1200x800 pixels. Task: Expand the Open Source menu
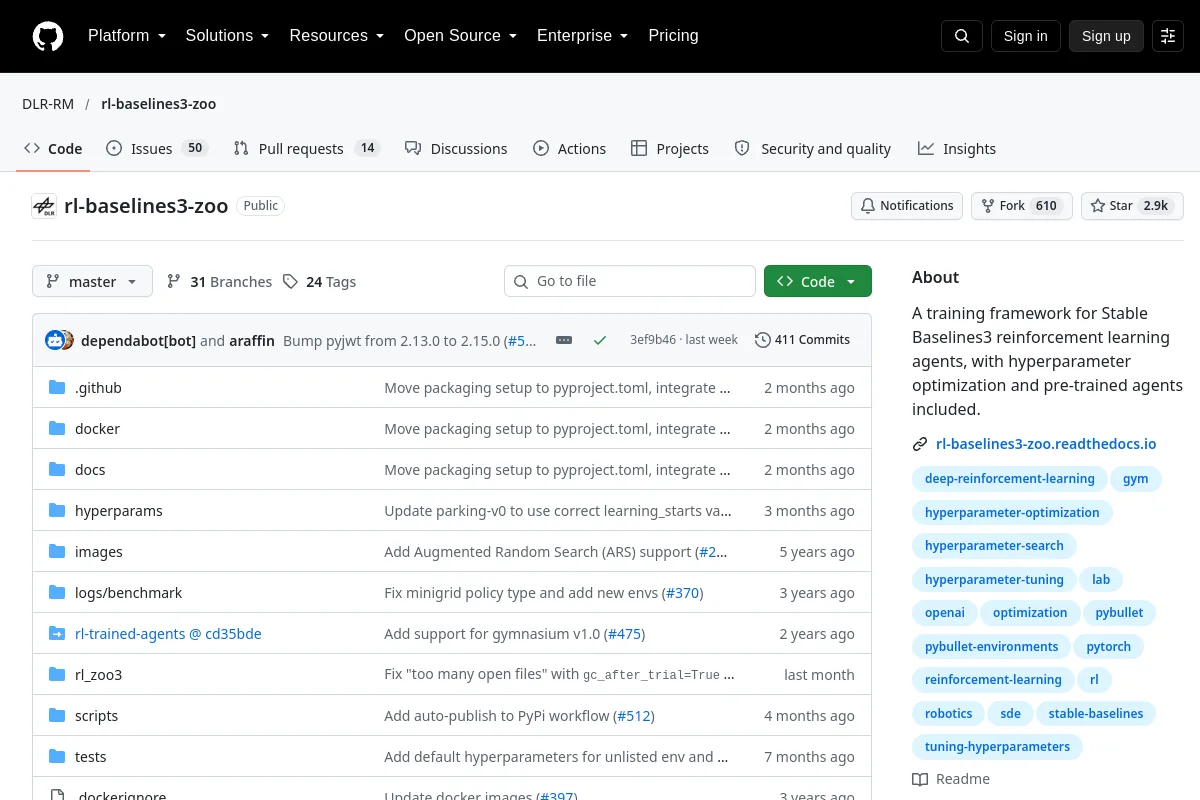point(460,36)
